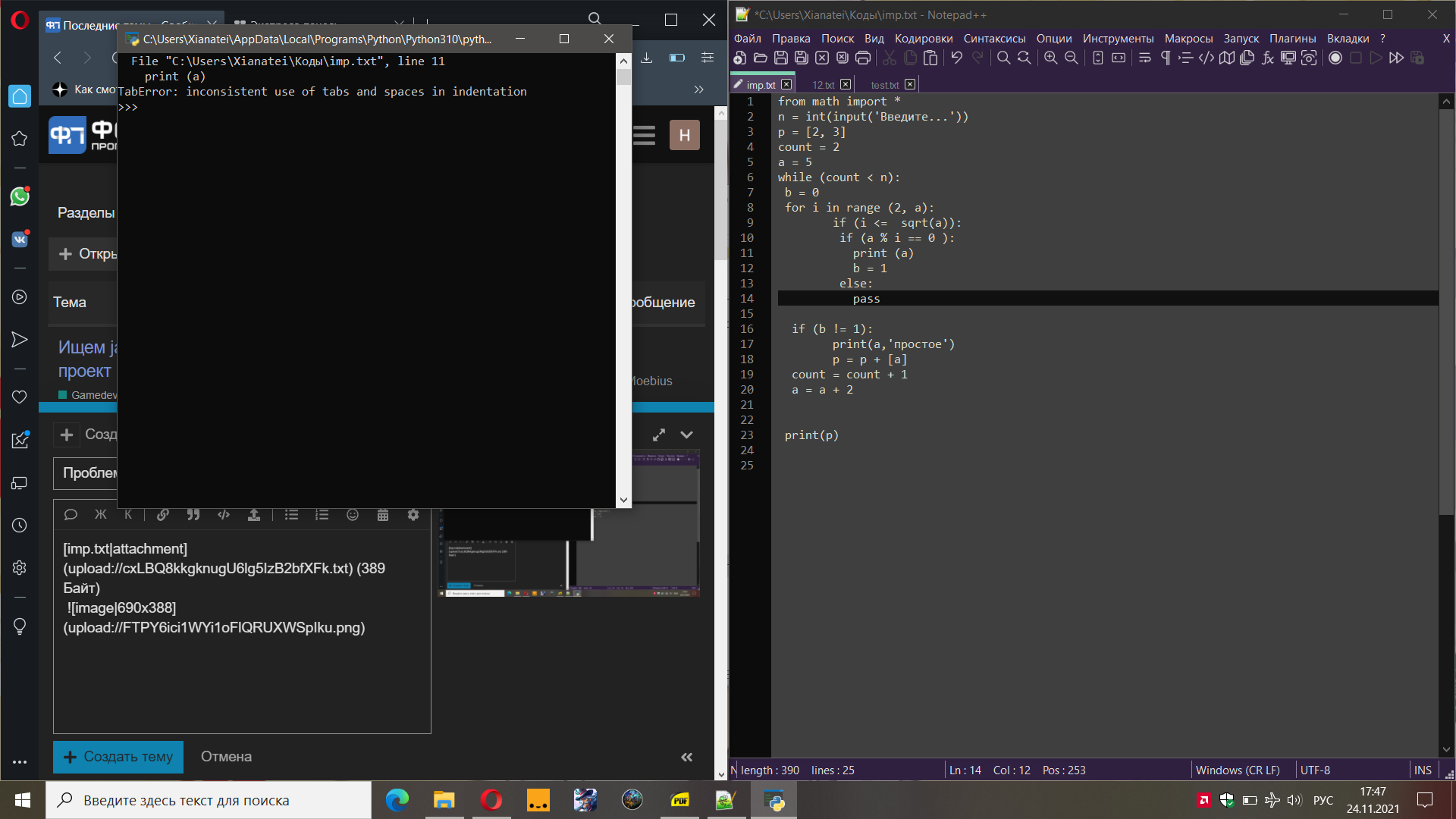Paste clipboard content in Notepad++

click(931, 58)
